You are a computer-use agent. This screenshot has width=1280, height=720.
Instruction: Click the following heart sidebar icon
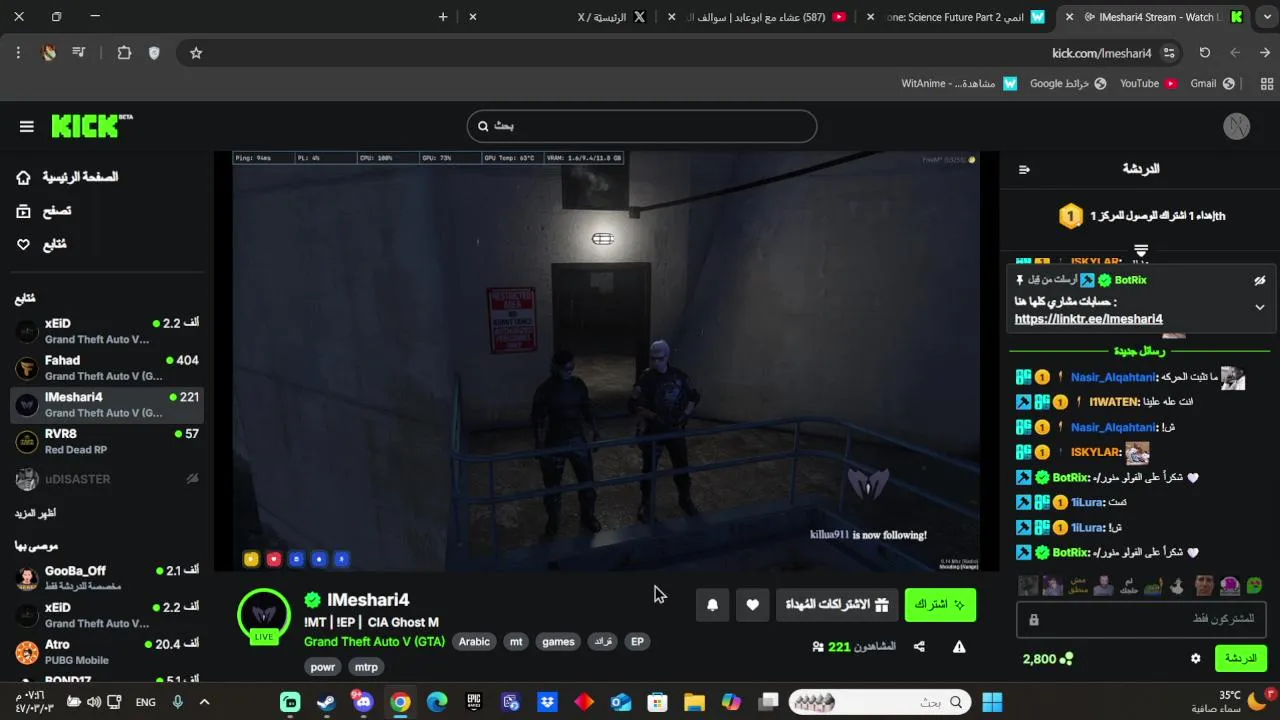pos(24,244)
